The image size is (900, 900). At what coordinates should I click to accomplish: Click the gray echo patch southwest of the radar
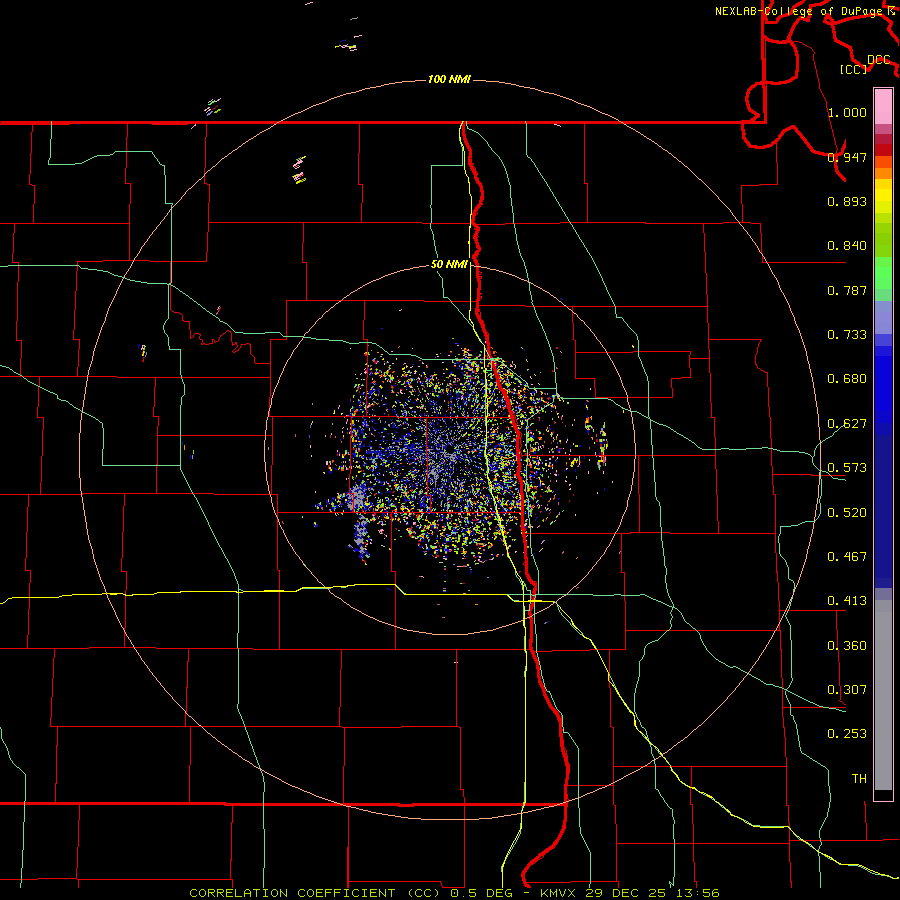357,498
